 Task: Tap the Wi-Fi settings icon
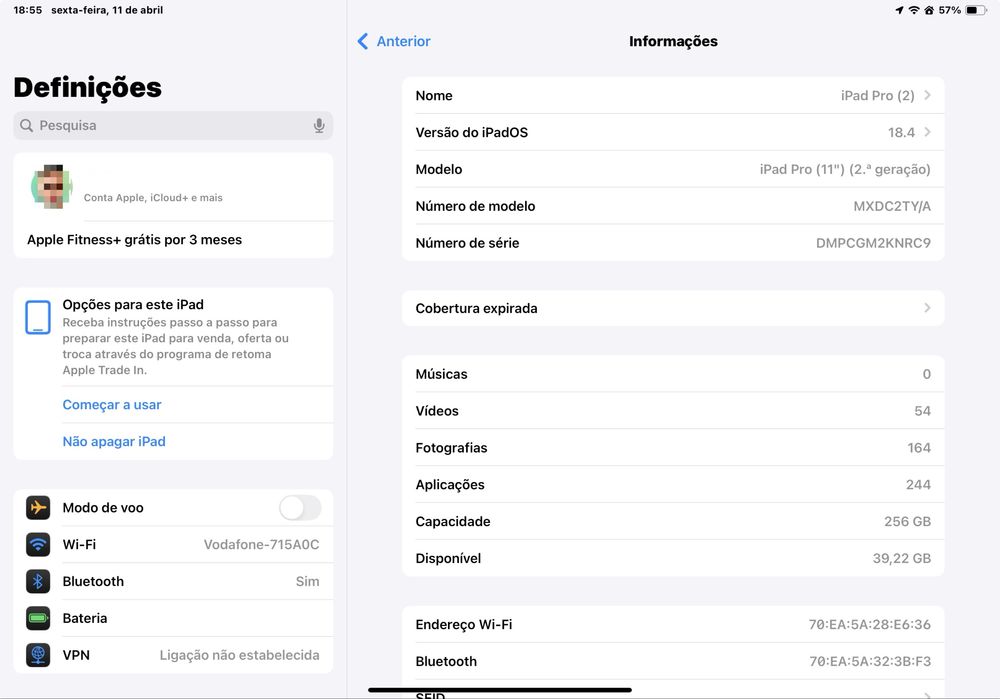click(x=38, y=545)
